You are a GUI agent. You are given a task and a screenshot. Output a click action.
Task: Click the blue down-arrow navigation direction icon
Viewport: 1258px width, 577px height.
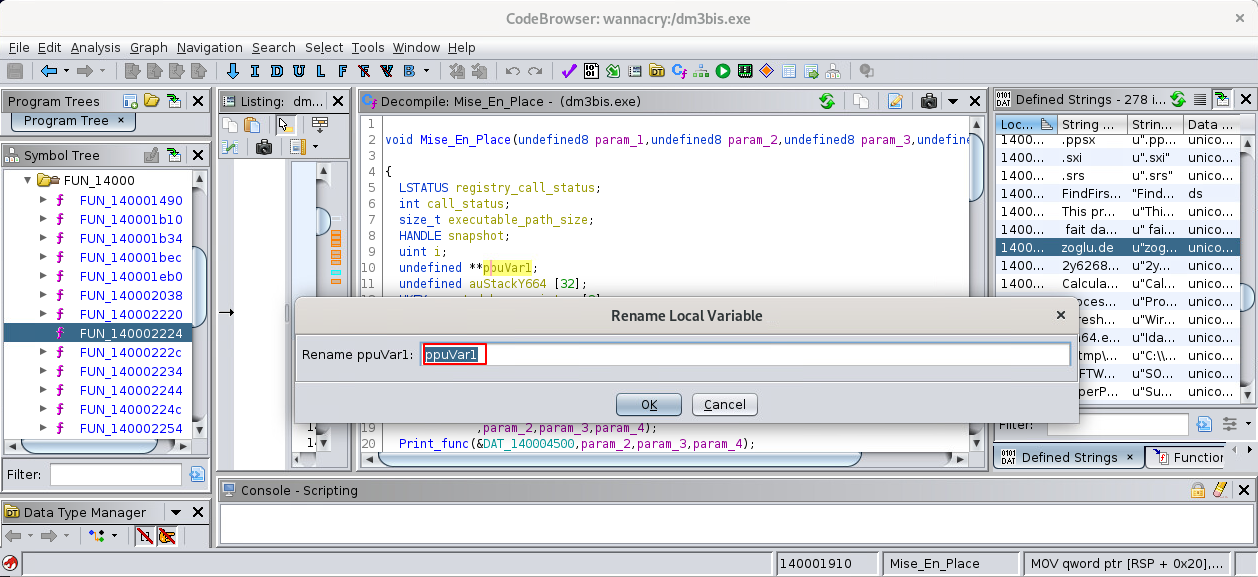click(x=233, y=71)
